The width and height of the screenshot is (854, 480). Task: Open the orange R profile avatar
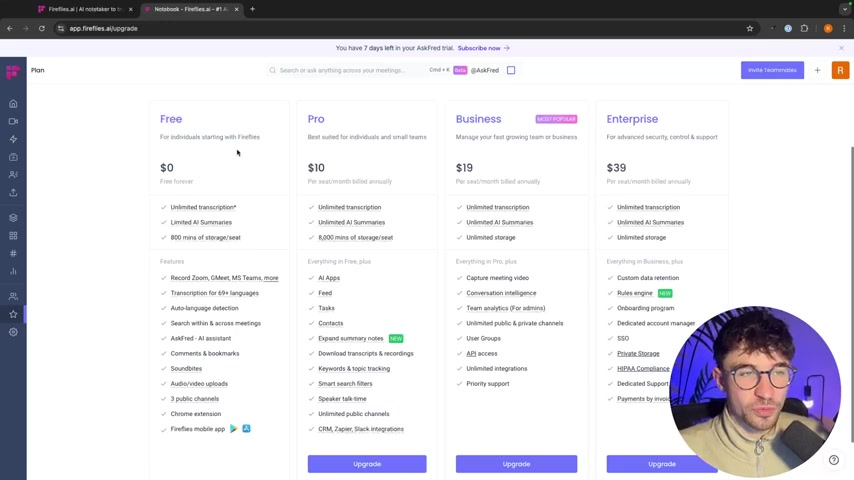pos(840,70)
